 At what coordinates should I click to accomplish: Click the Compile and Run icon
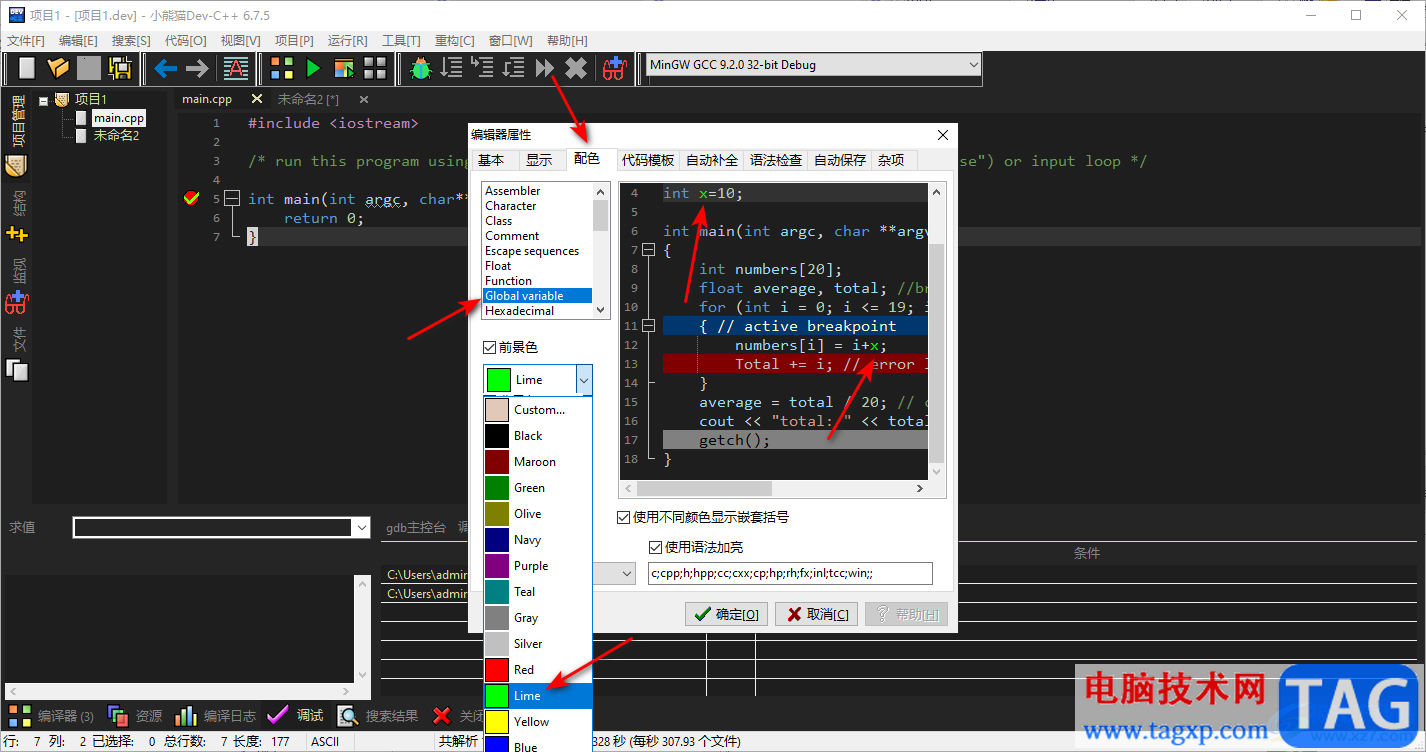tap(344, 68)
